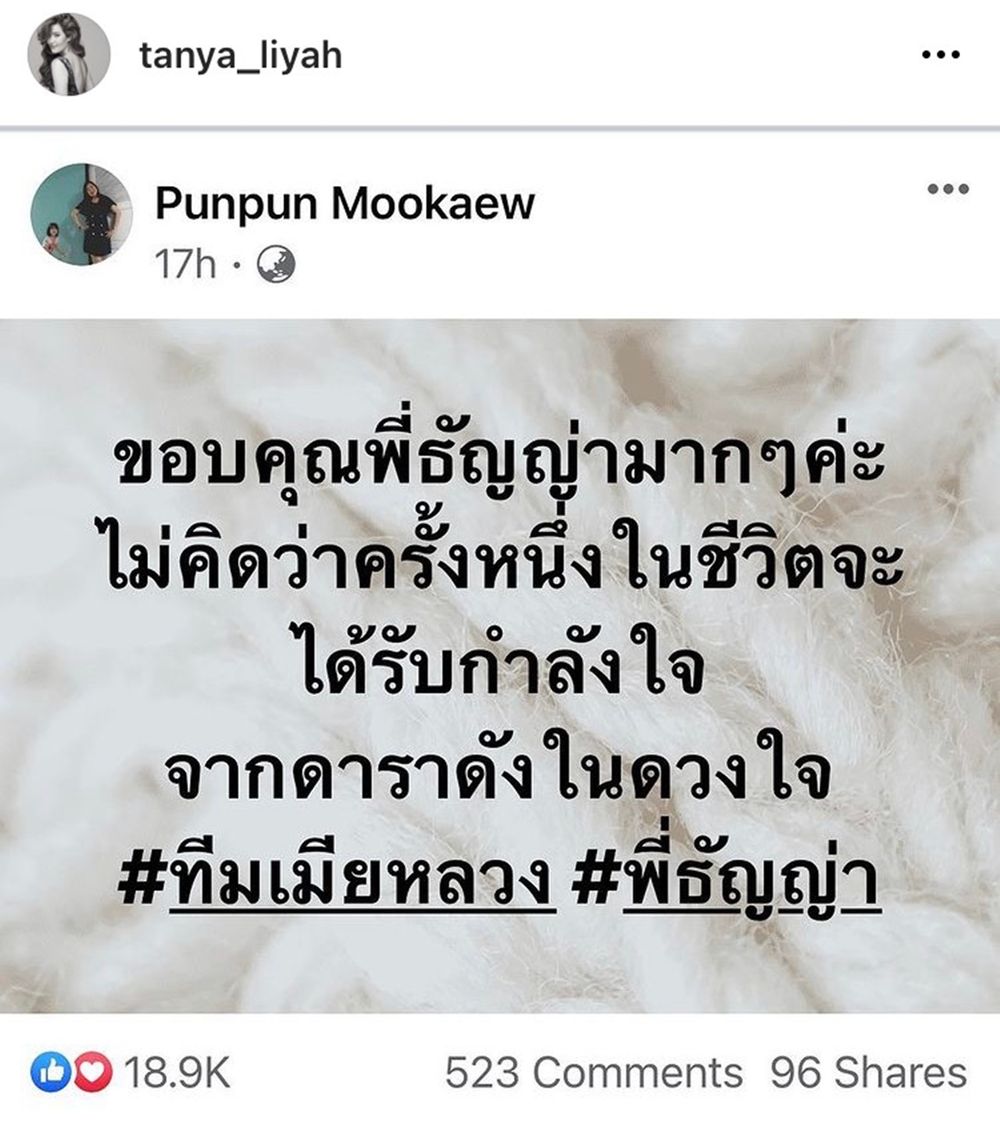View the 96 Shares list

[x=869, y=1073]
